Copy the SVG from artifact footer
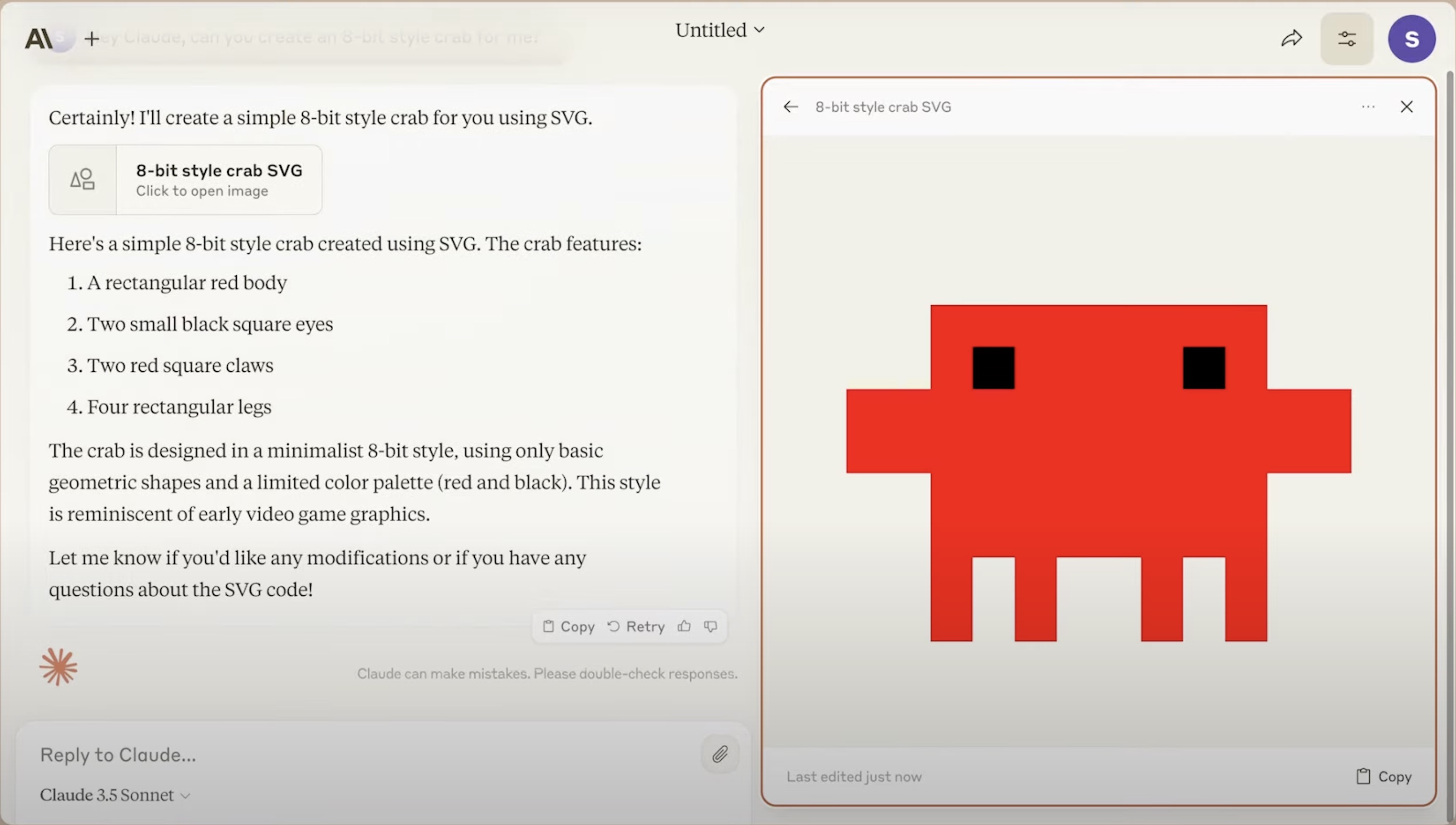Screen dimensions: 1456x825 (1384, 776)
